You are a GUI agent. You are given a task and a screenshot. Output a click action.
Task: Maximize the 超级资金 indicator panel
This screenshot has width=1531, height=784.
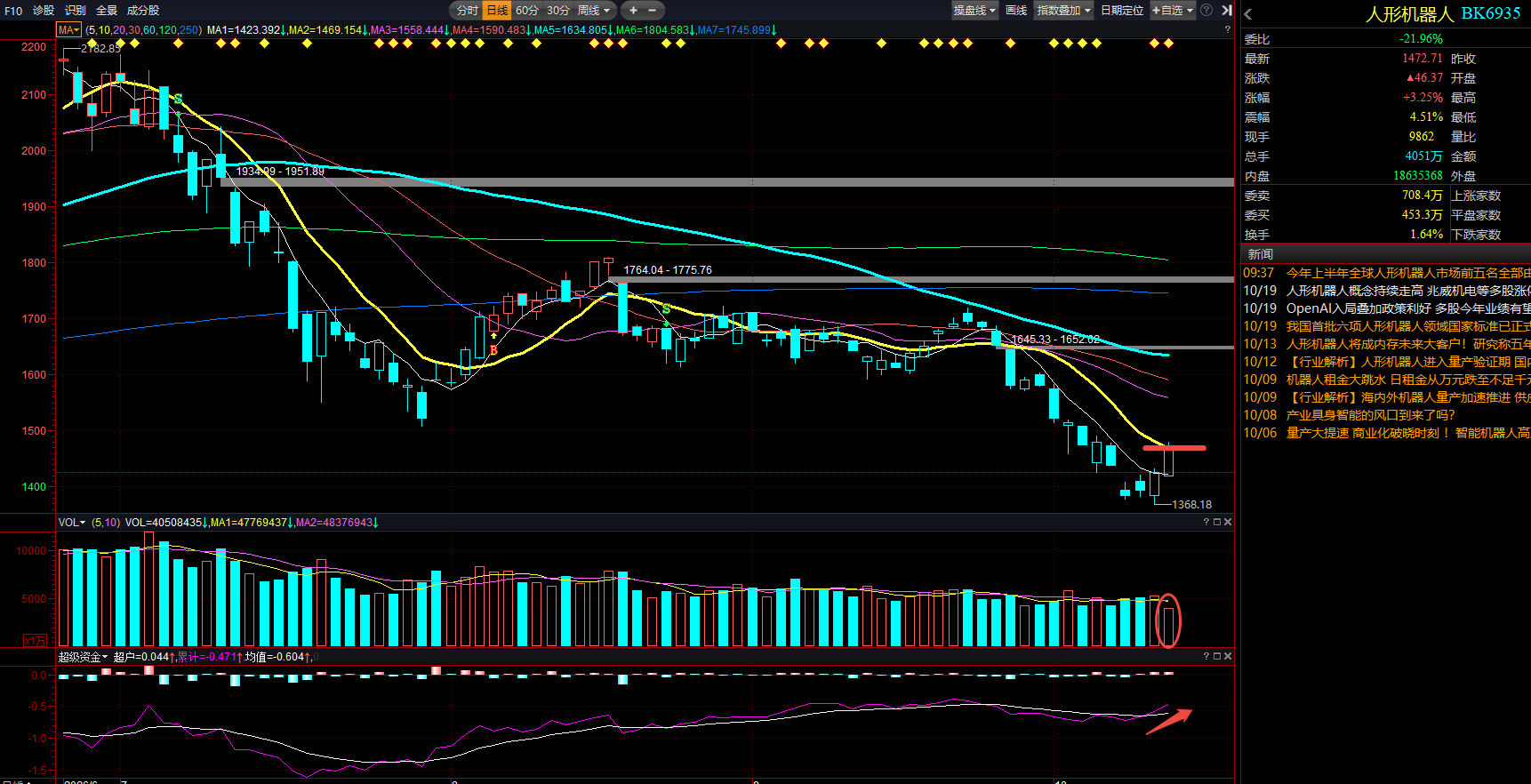click(x=1217, y=656)
